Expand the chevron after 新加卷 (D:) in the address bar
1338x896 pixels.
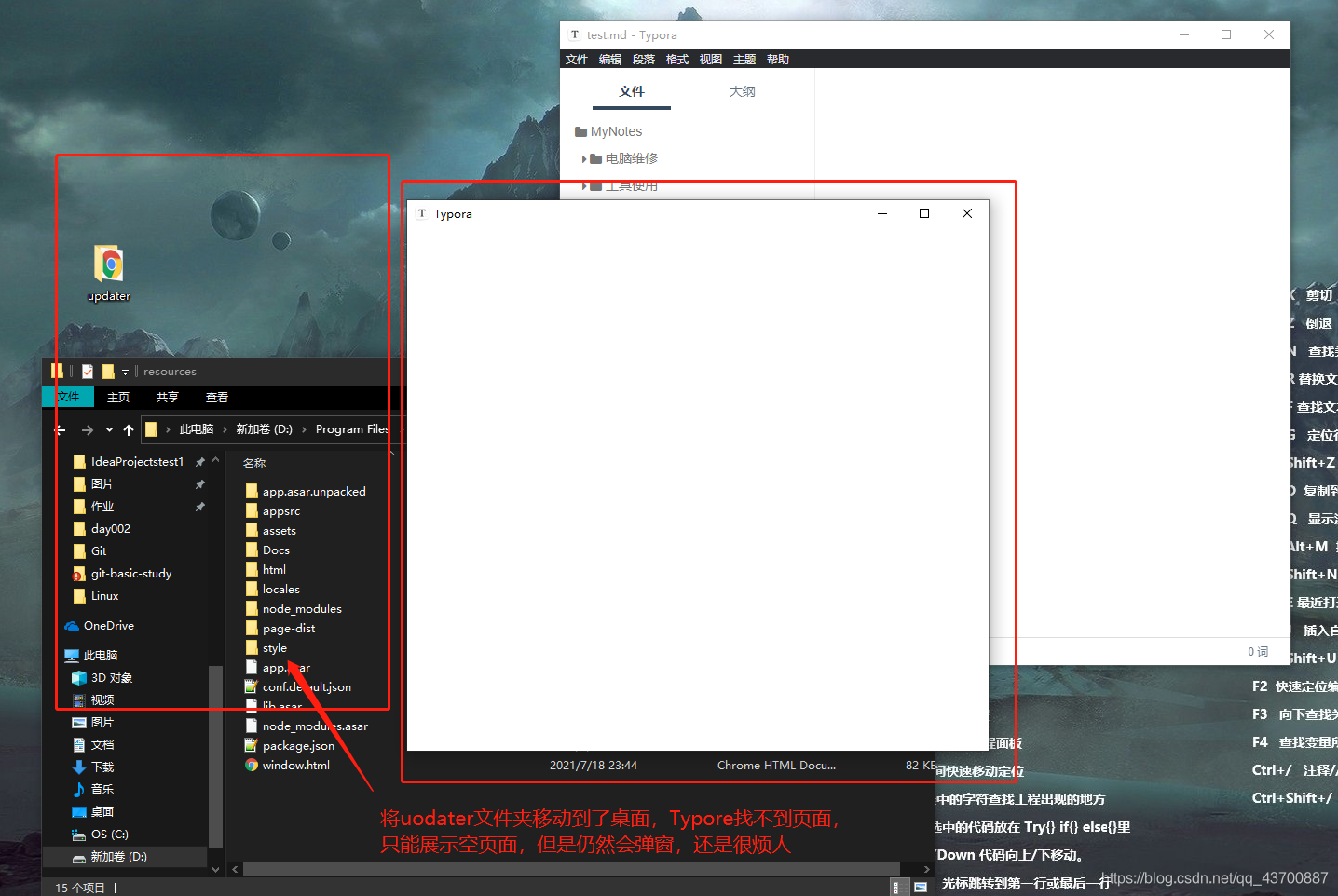304,429
